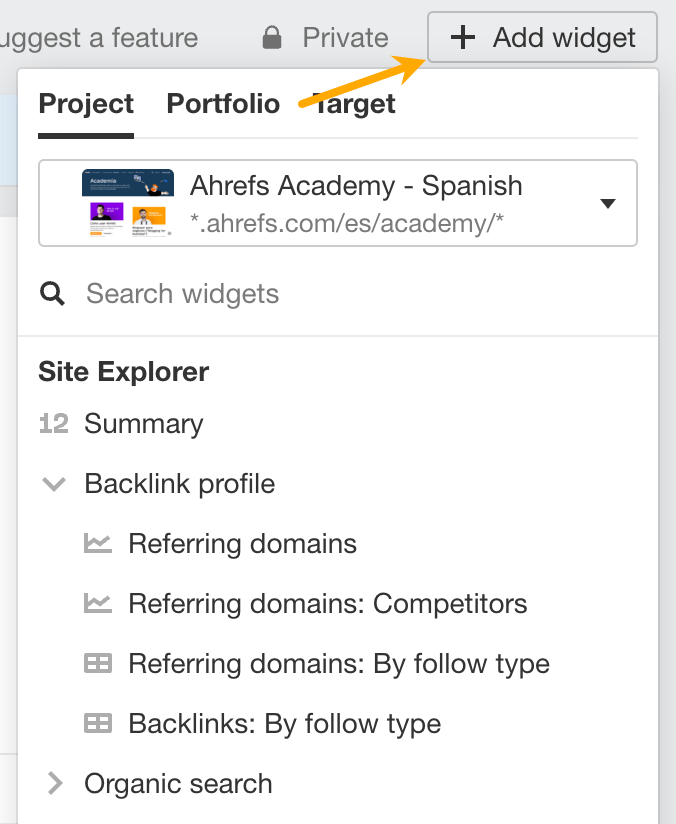
Task: Click the plus icon in Add widget
Action: 462,39
